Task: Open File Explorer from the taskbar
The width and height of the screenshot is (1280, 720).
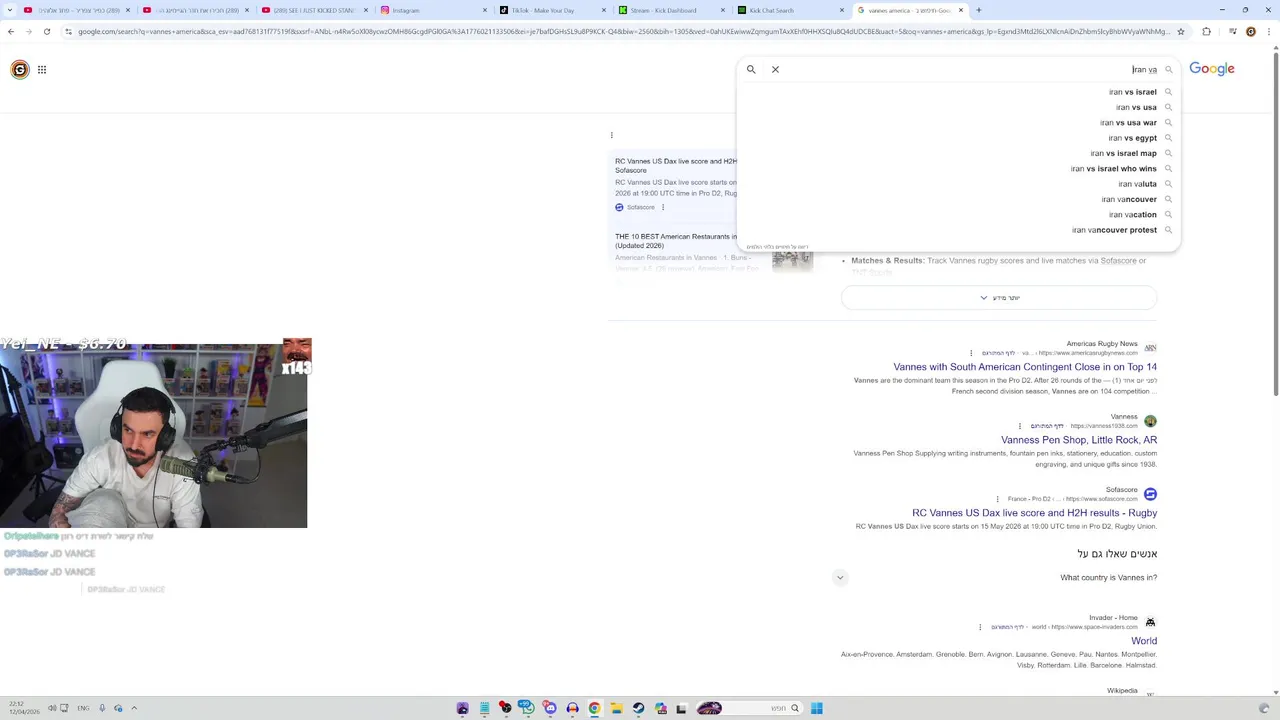Action: click(x=616, y=708)
